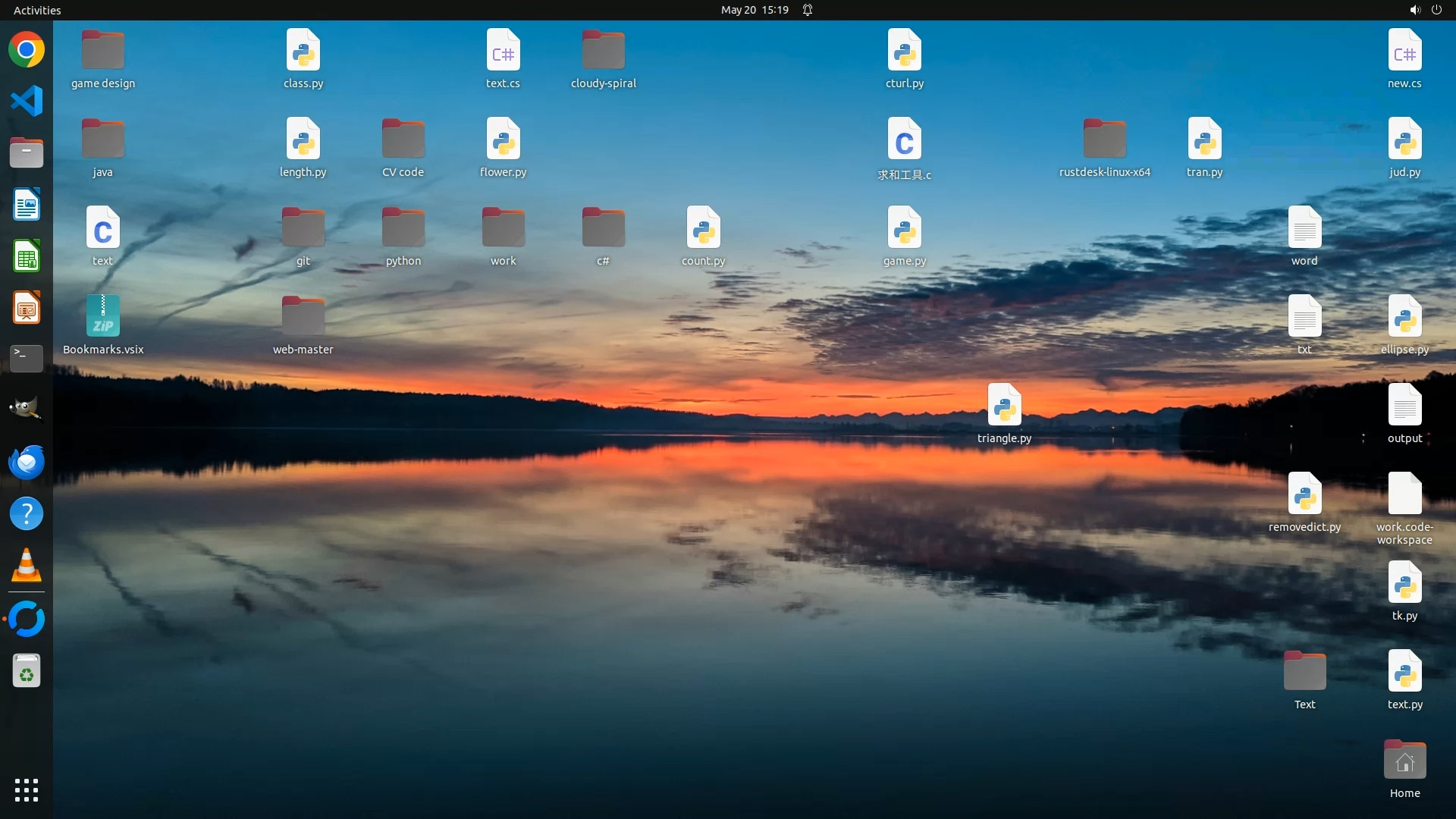This screenshot has width=1456, height=819.
Task: Select the work.code-workspace file
Action: 1404,494
